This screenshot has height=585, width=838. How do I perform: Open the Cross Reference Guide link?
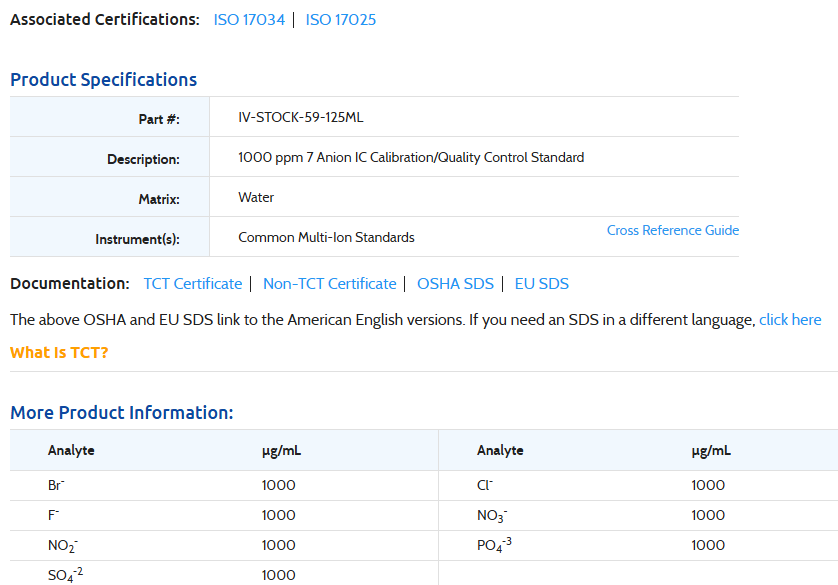coord(672,230)
